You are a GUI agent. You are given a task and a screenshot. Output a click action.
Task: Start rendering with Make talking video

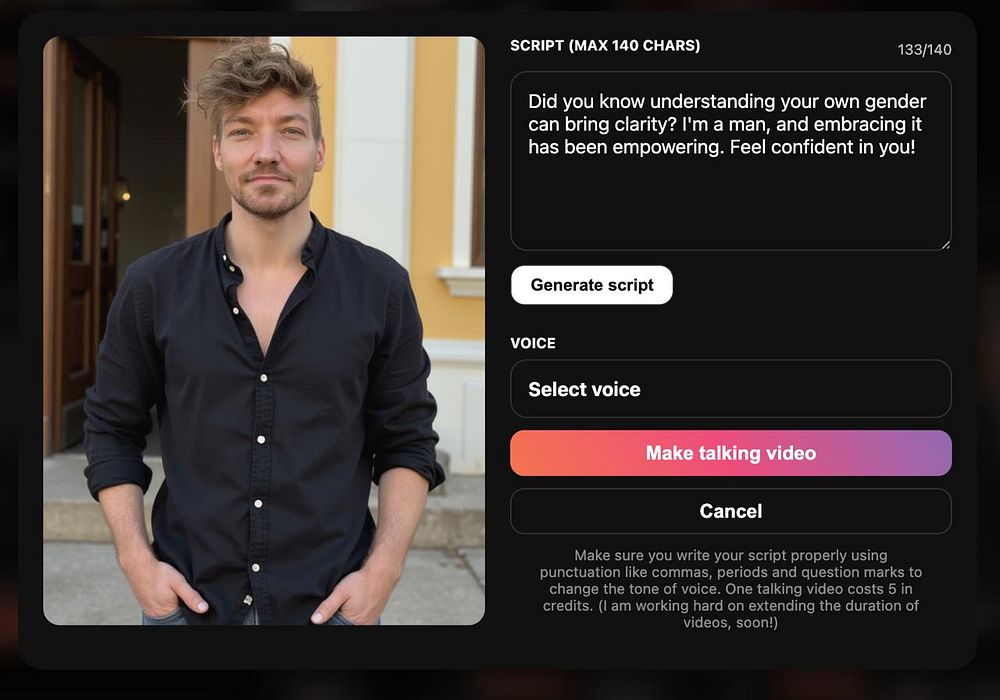point(730,453)
